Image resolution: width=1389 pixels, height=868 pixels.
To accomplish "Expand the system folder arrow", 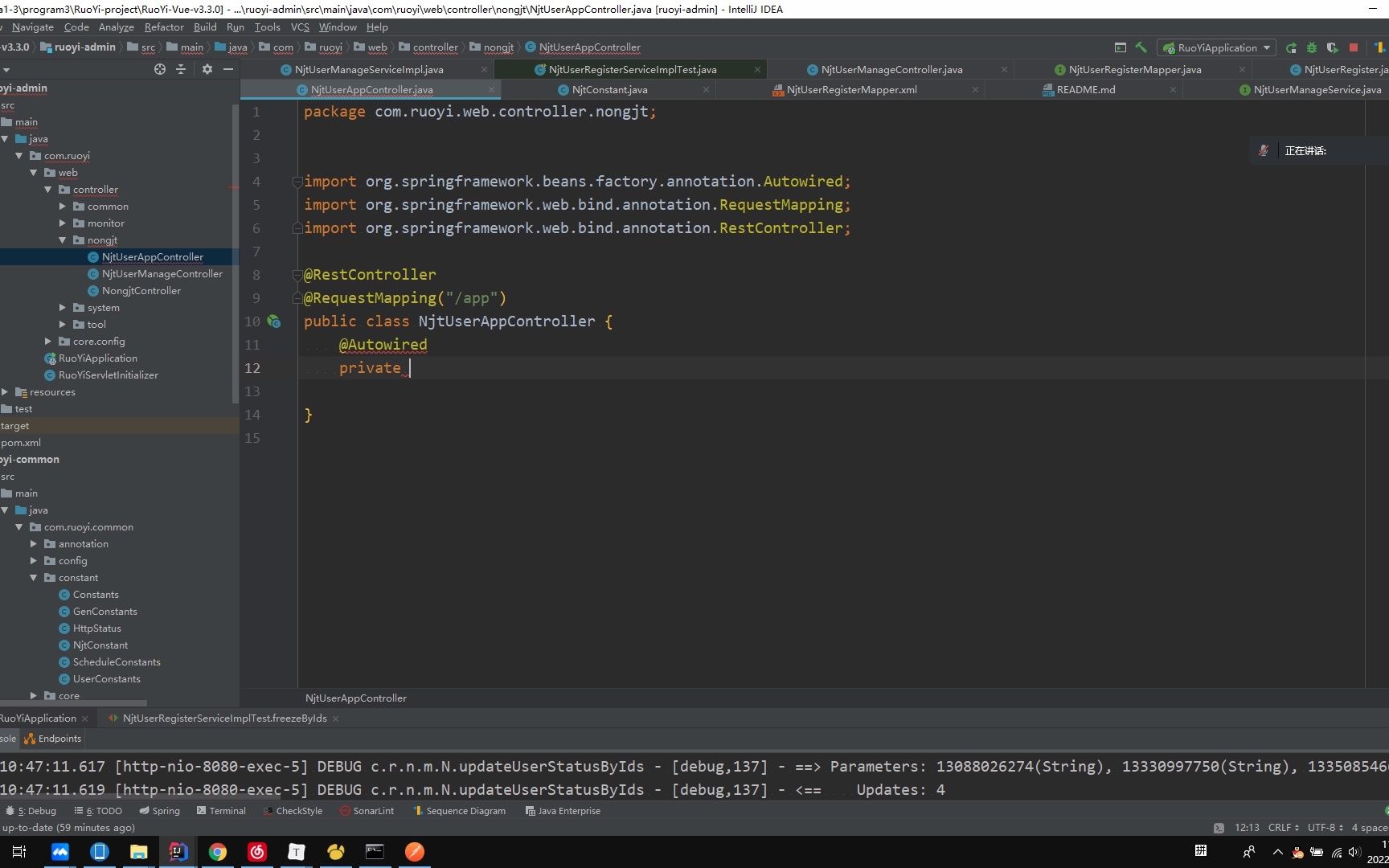I will [x=63, y=308].
